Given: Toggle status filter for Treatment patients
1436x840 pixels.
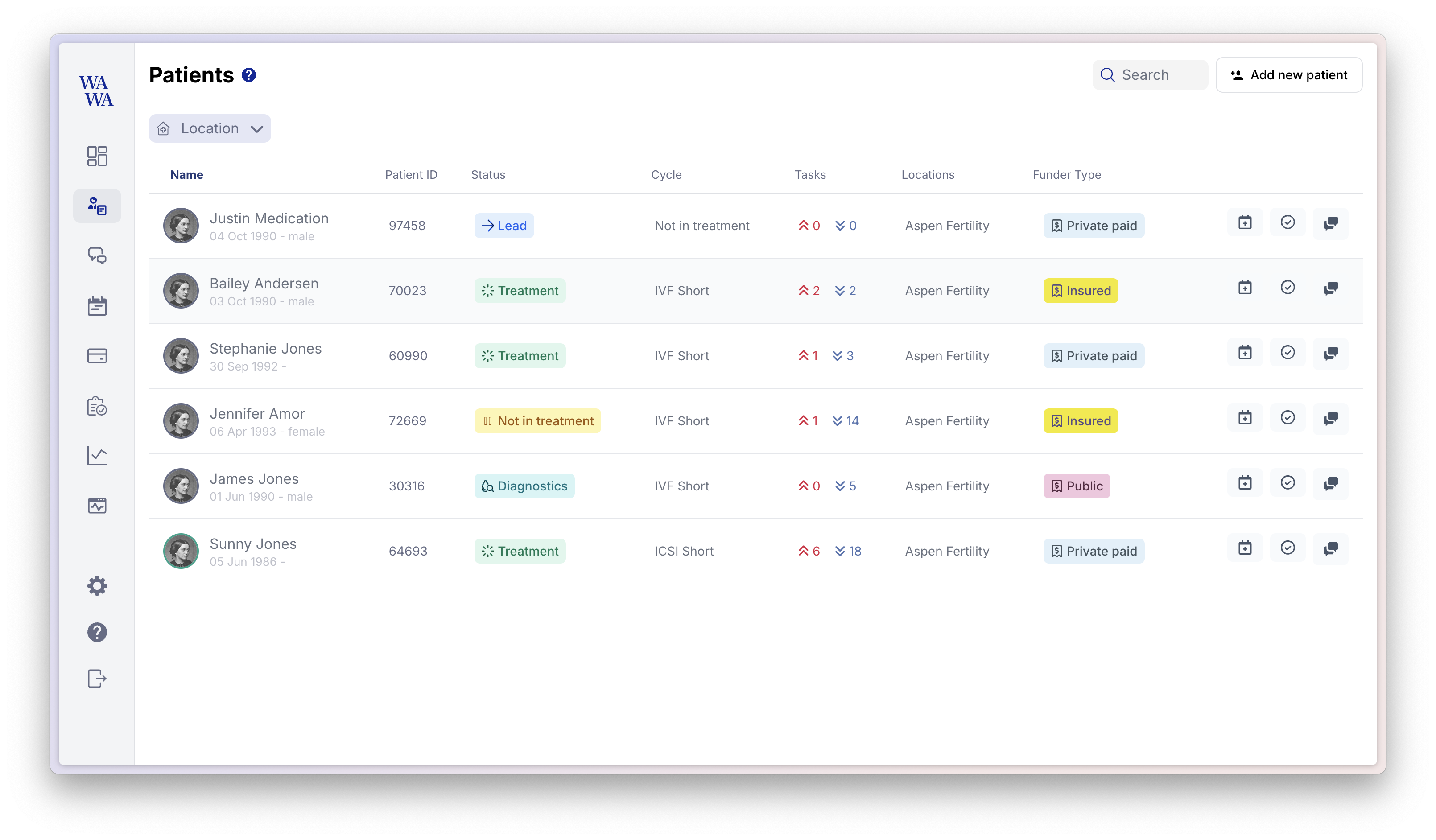Looking at the screenshot, I should (519, 290).
